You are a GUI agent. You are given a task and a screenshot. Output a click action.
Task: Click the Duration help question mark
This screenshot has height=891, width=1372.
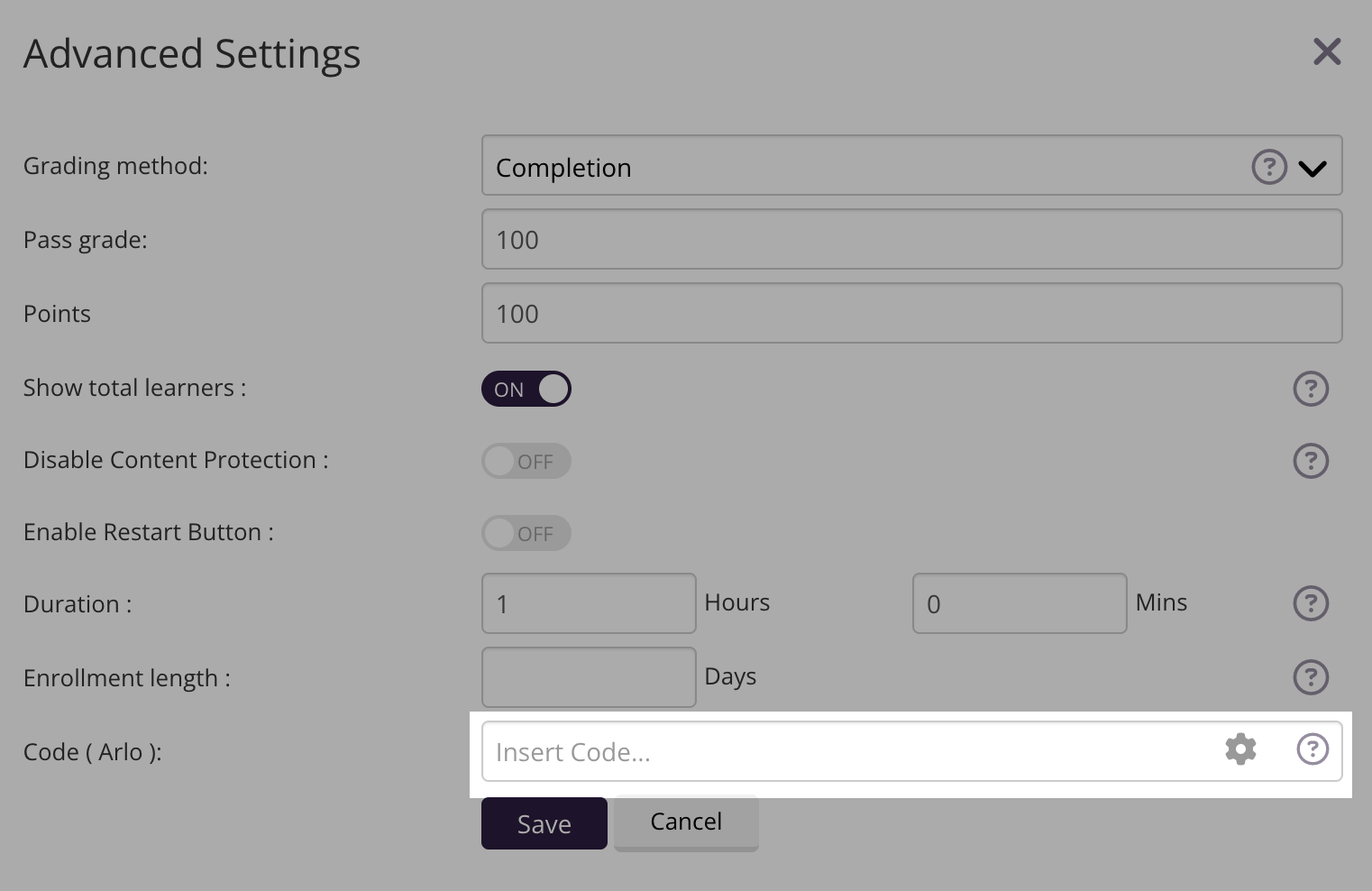(x=1310, y=603)
